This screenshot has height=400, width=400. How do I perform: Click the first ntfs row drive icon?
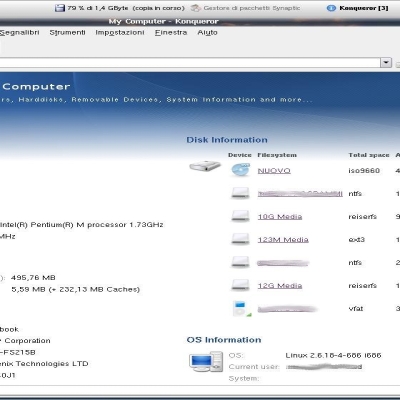(240, 193)
